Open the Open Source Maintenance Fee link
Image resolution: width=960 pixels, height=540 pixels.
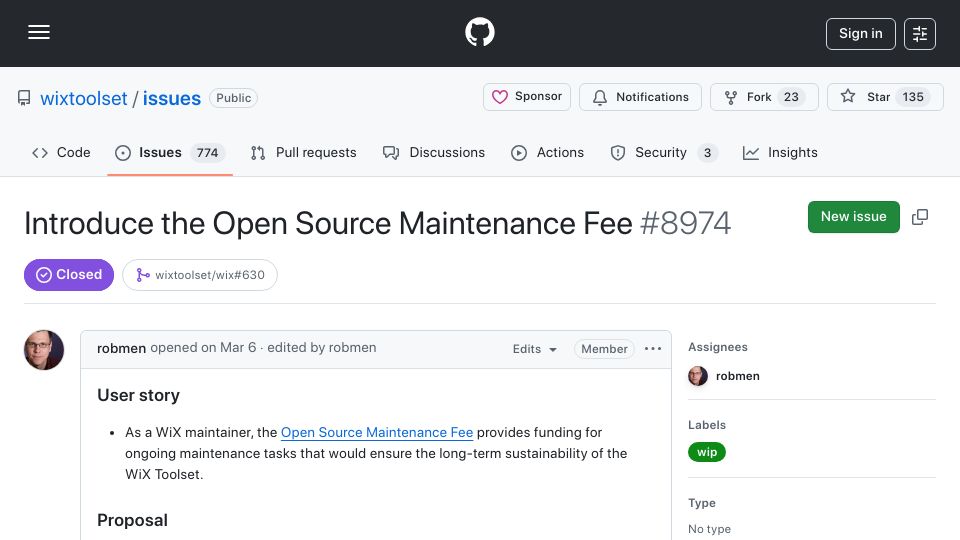(x=377, y=432)
